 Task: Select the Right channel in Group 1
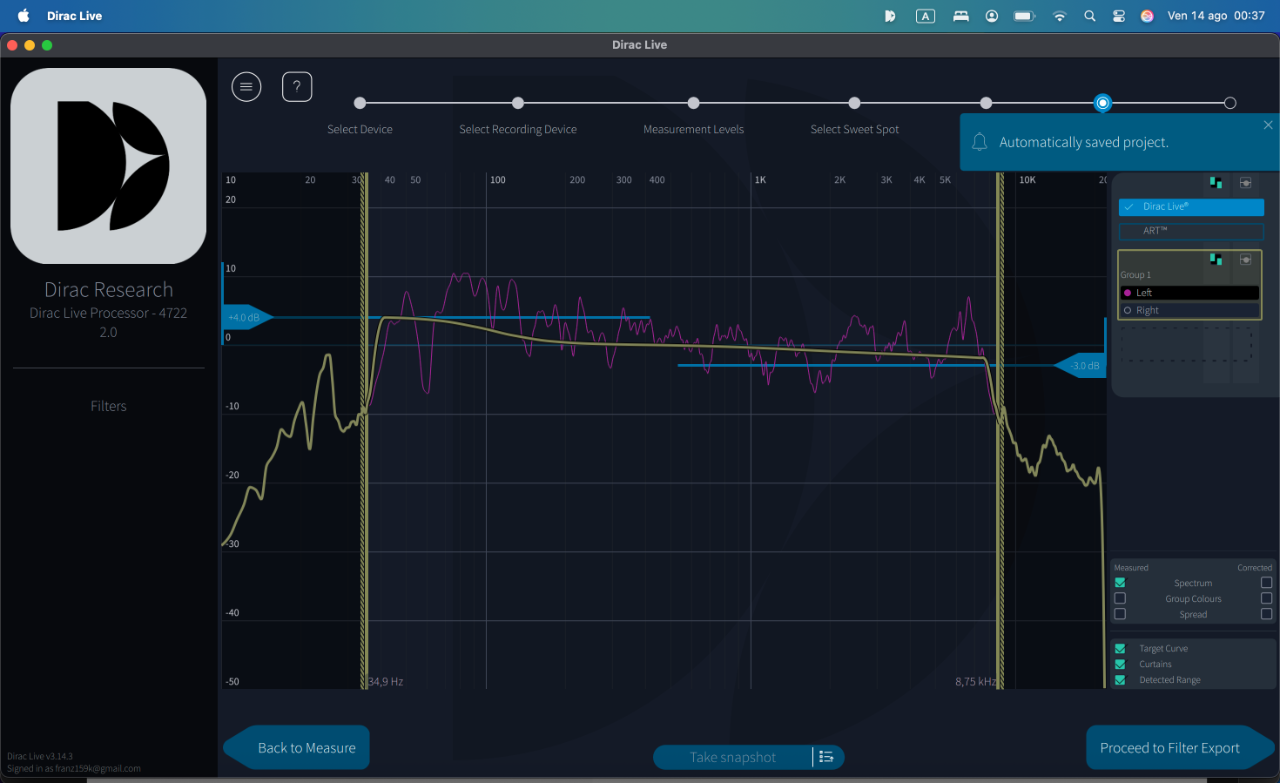pyautogui.click(x=1190, y=310)
